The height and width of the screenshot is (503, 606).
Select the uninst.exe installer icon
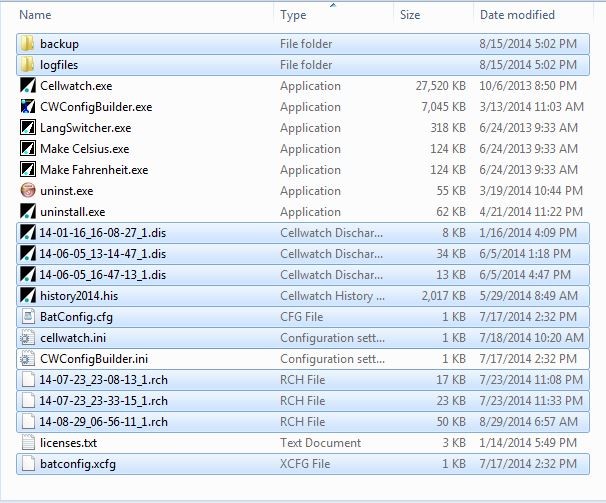click(x=28, y=191)
